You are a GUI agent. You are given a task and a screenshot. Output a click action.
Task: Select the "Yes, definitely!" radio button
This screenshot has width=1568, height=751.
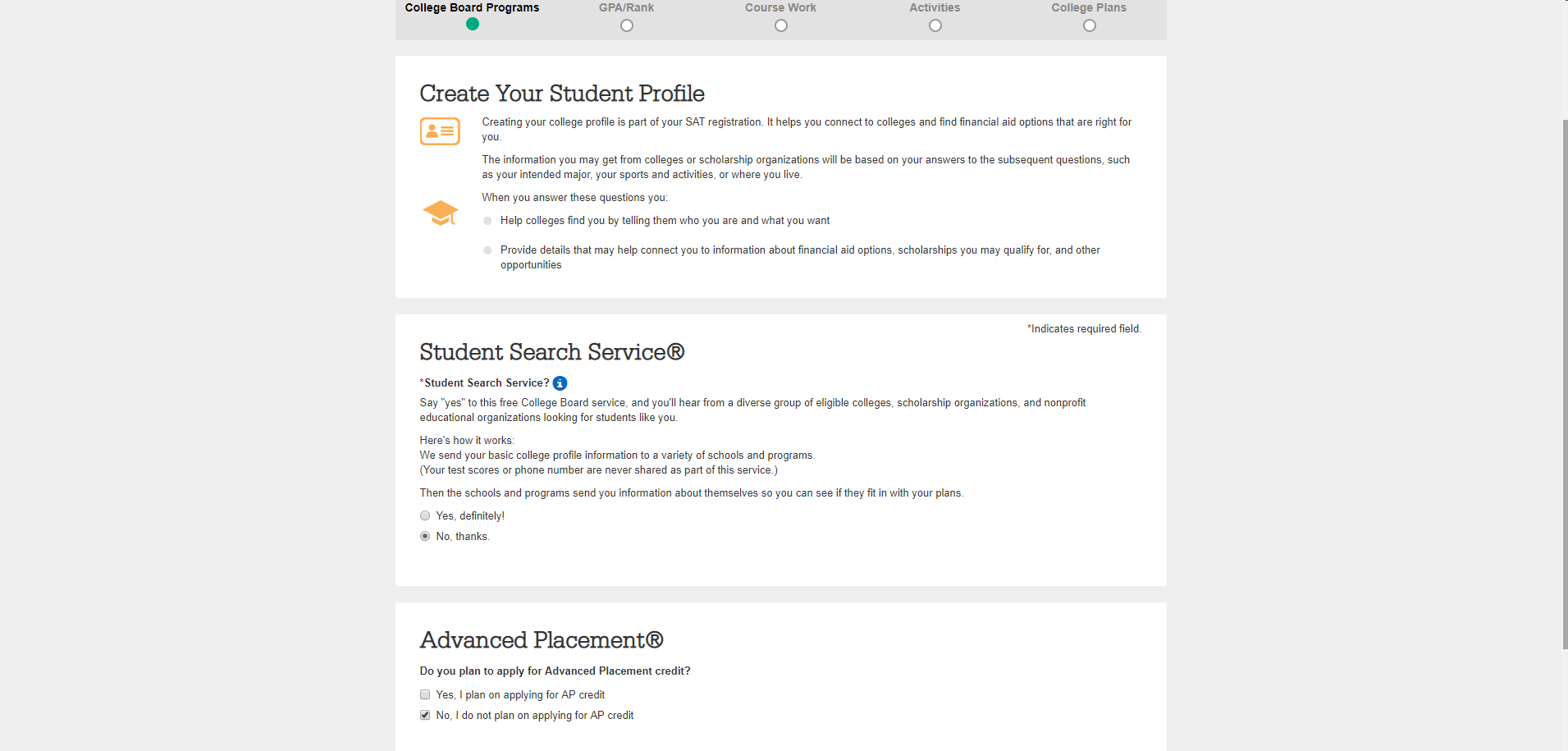click(425, 516)
